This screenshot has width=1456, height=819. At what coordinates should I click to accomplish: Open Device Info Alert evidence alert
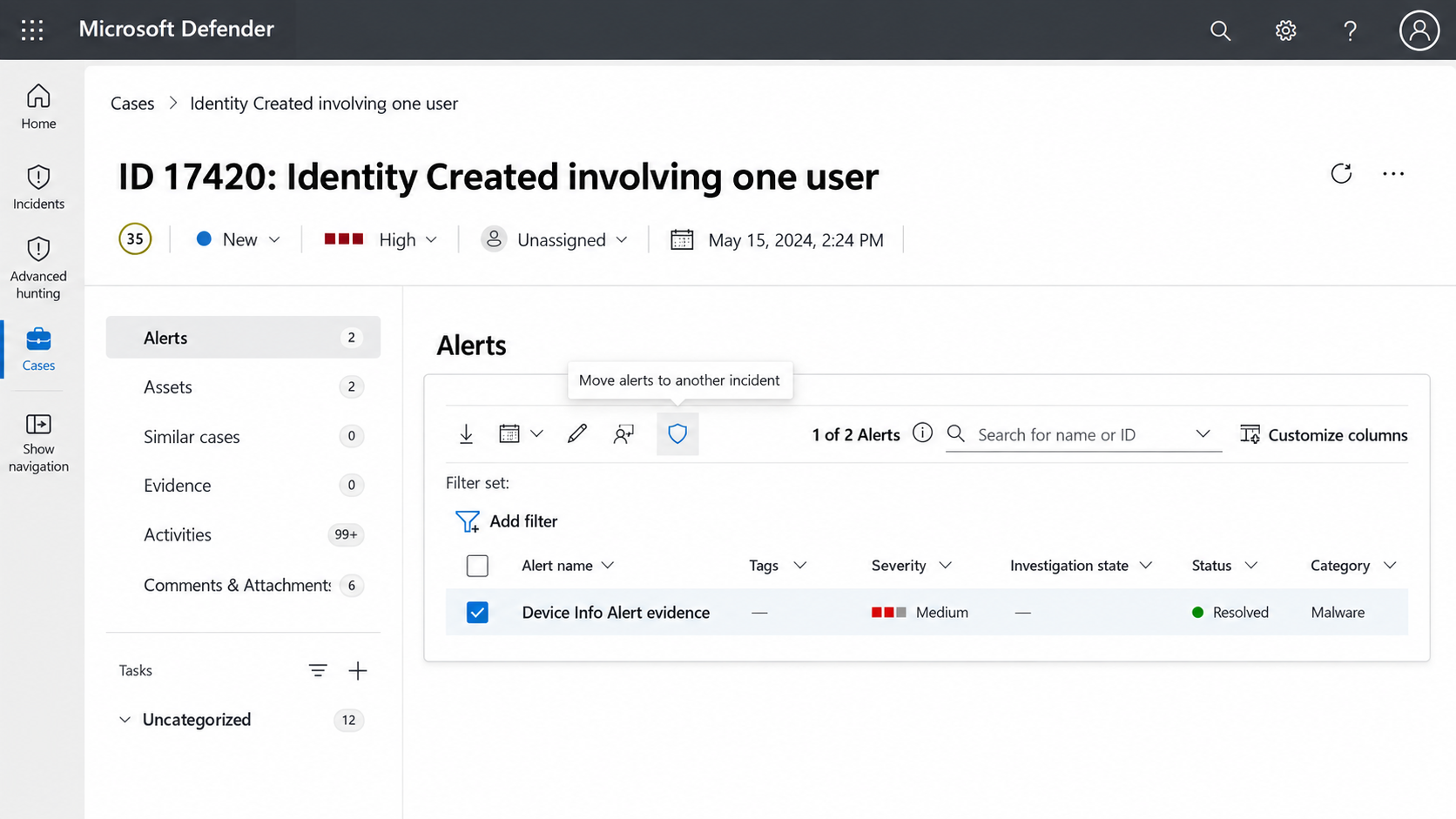616,612
